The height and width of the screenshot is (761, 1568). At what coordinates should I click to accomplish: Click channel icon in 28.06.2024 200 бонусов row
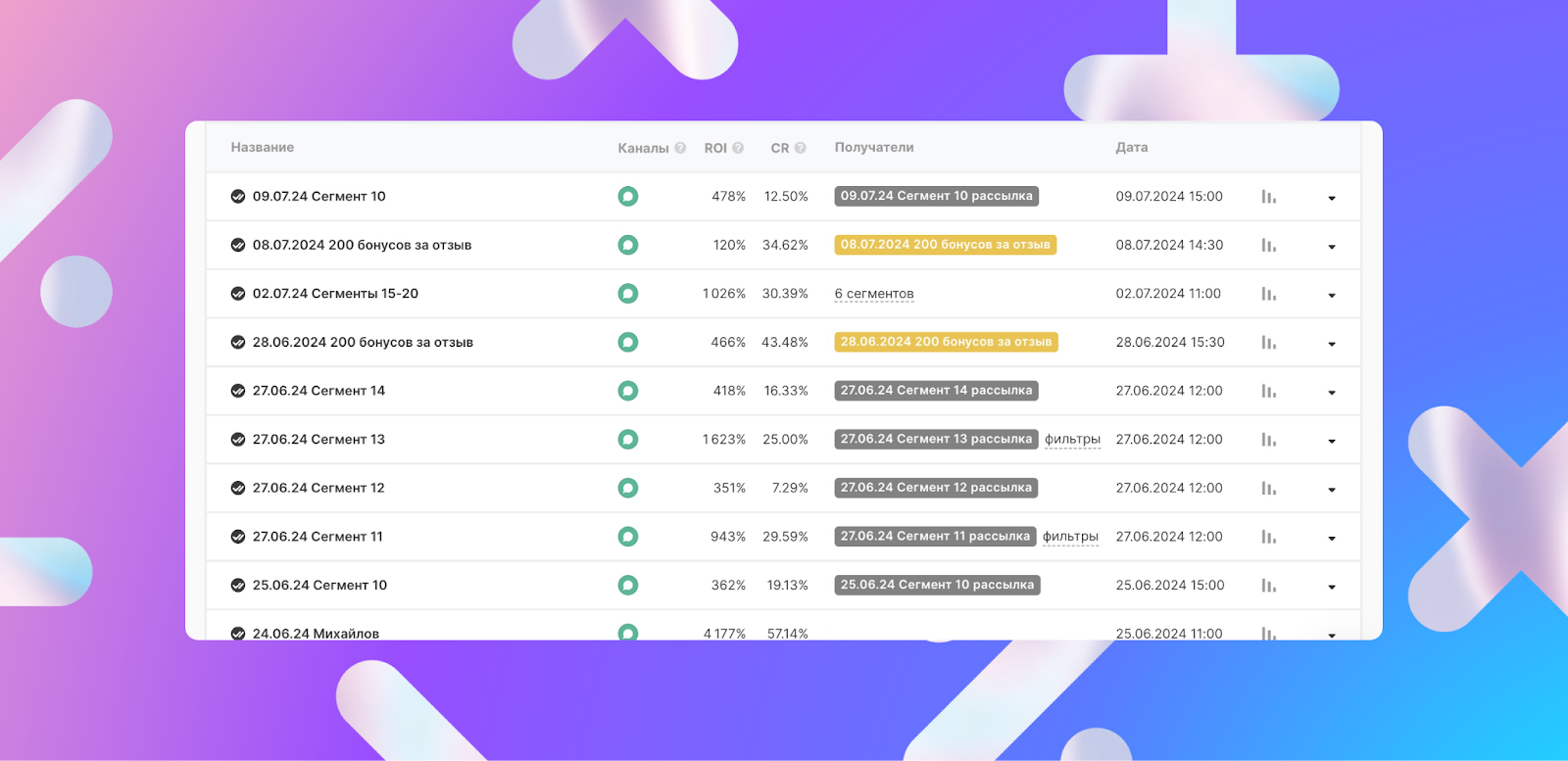[x=628, y=342]
